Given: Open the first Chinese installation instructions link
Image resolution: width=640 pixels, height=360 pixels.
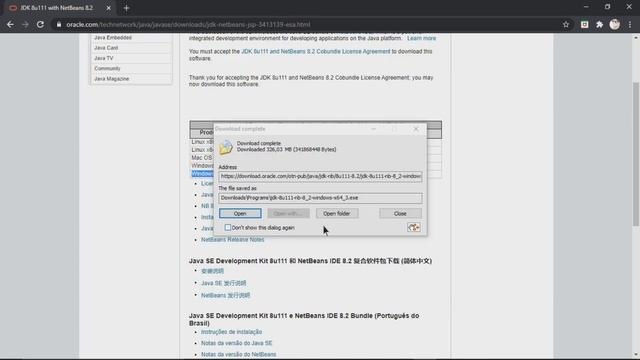Looking at the screenshot, I should (212, 271).
